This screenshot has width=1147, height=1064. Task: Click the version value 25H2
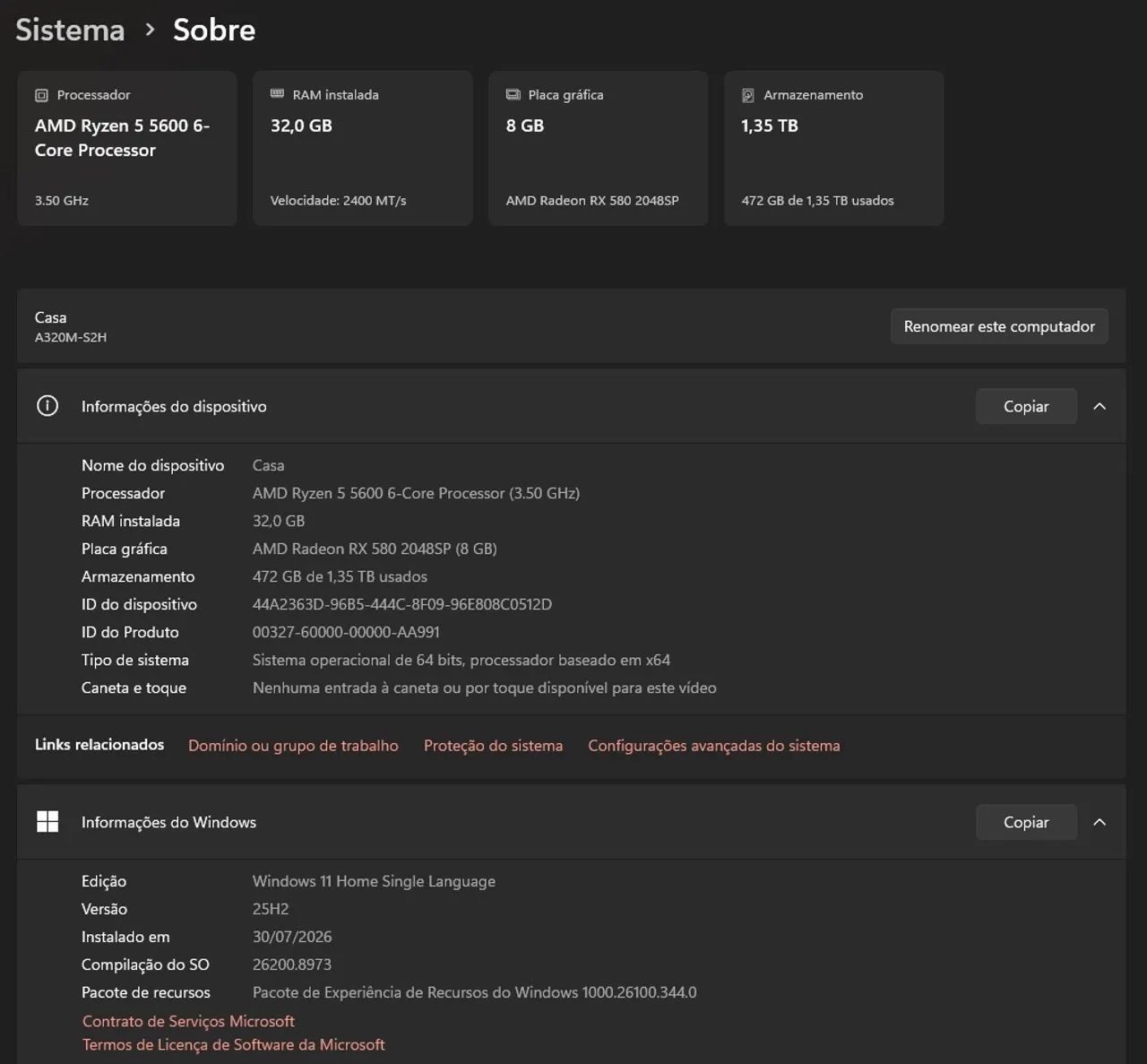[x=271, y=909]
